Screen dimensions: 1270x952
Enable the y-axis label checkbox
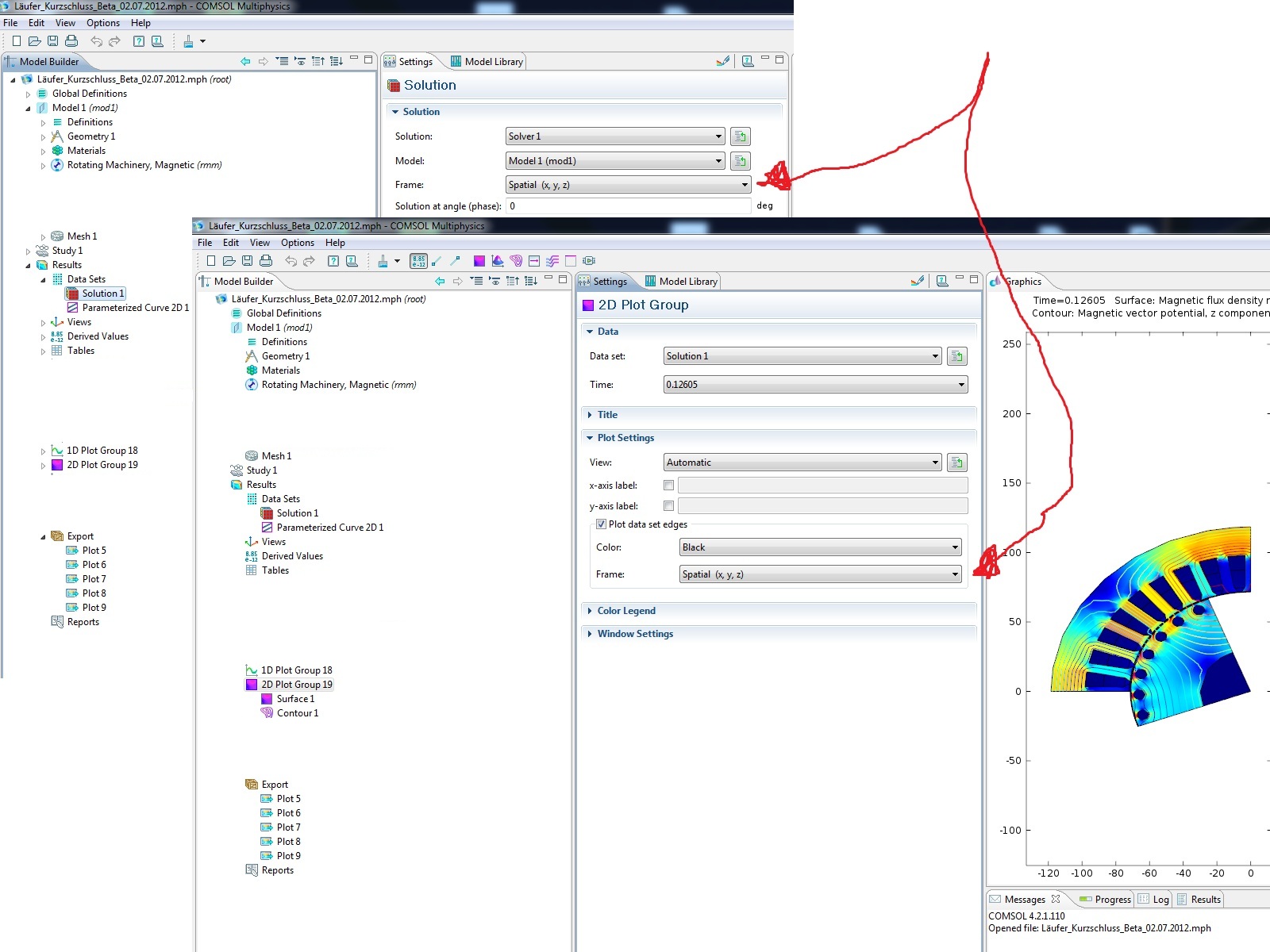(x=669, y=506)
